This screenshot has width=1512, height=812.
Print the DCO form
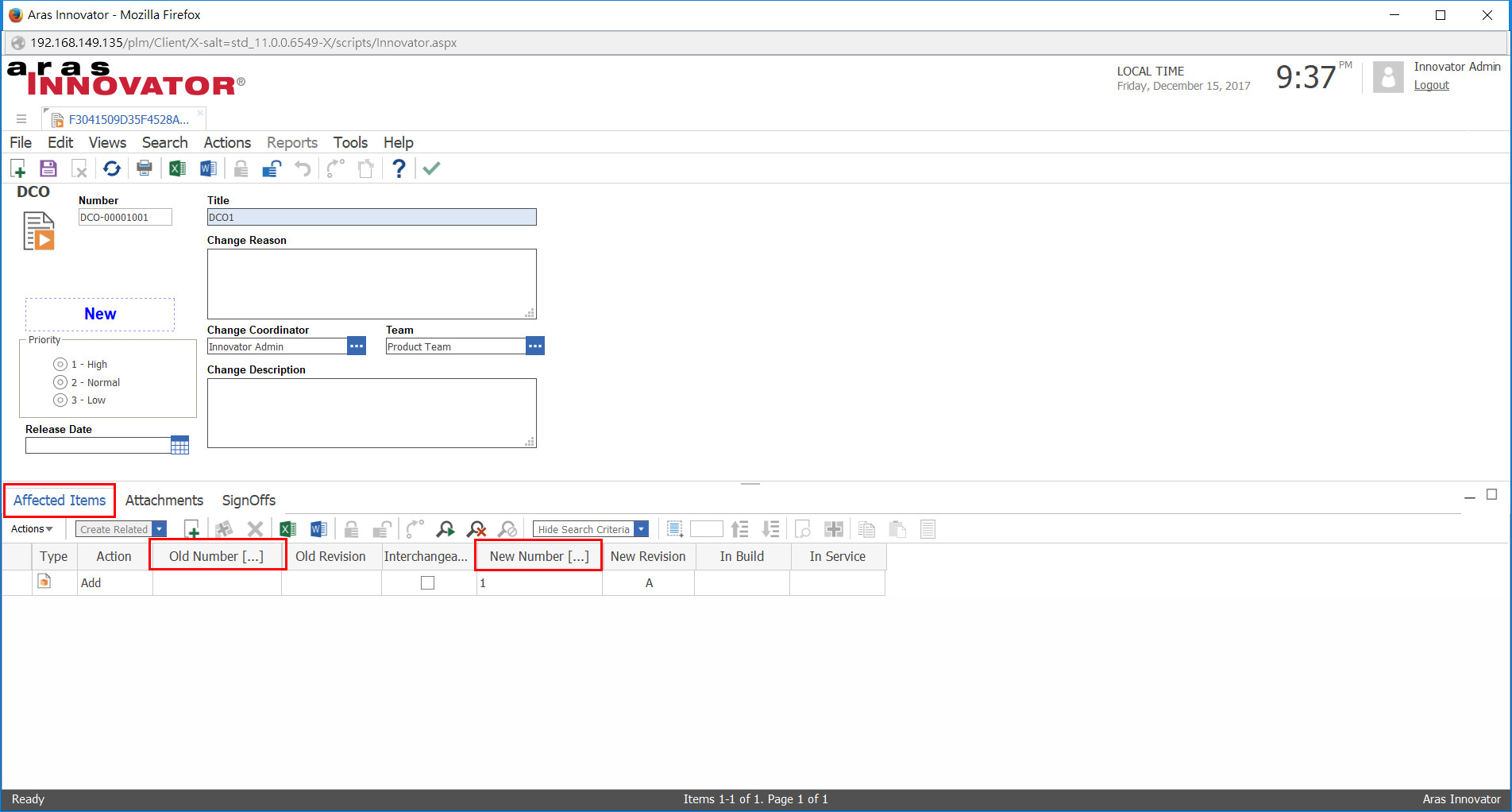point(145,168)
